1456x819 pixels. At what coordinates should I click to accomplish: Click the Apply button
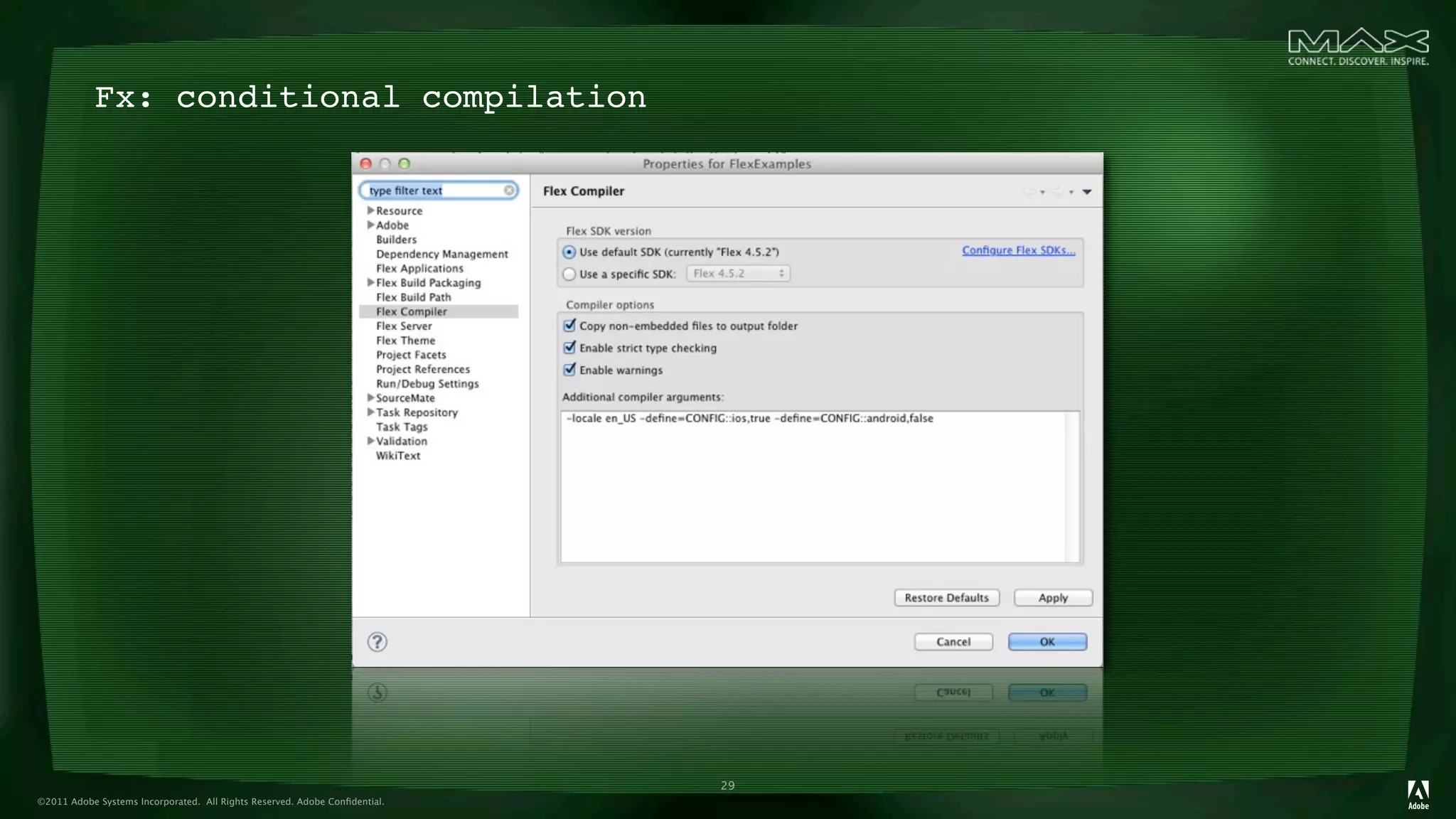[x=1053, y=598]
